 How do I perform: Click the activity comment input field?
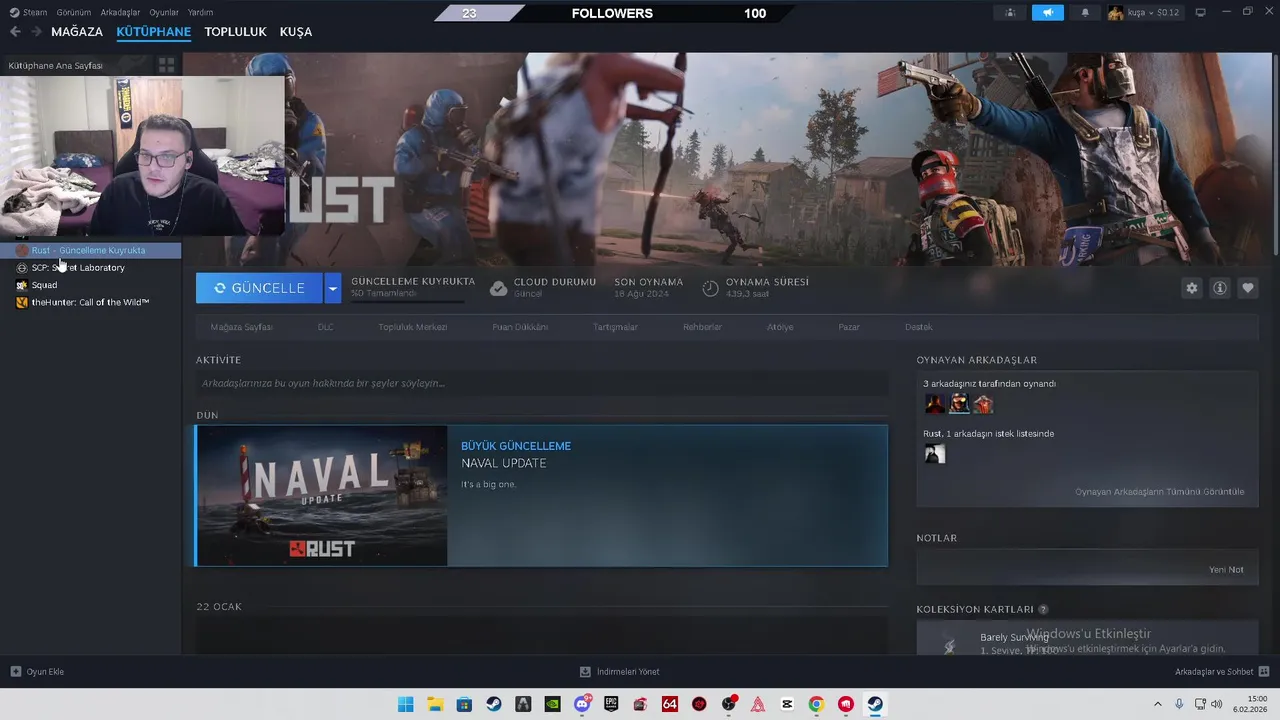(541, 383)
